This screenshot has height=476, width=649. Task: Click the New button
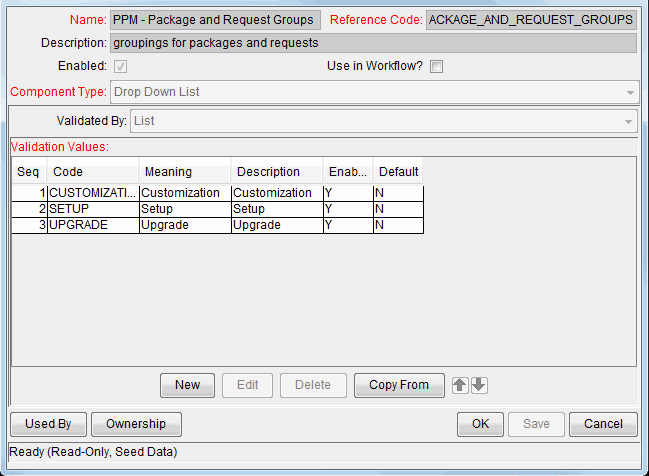[187, 385]
